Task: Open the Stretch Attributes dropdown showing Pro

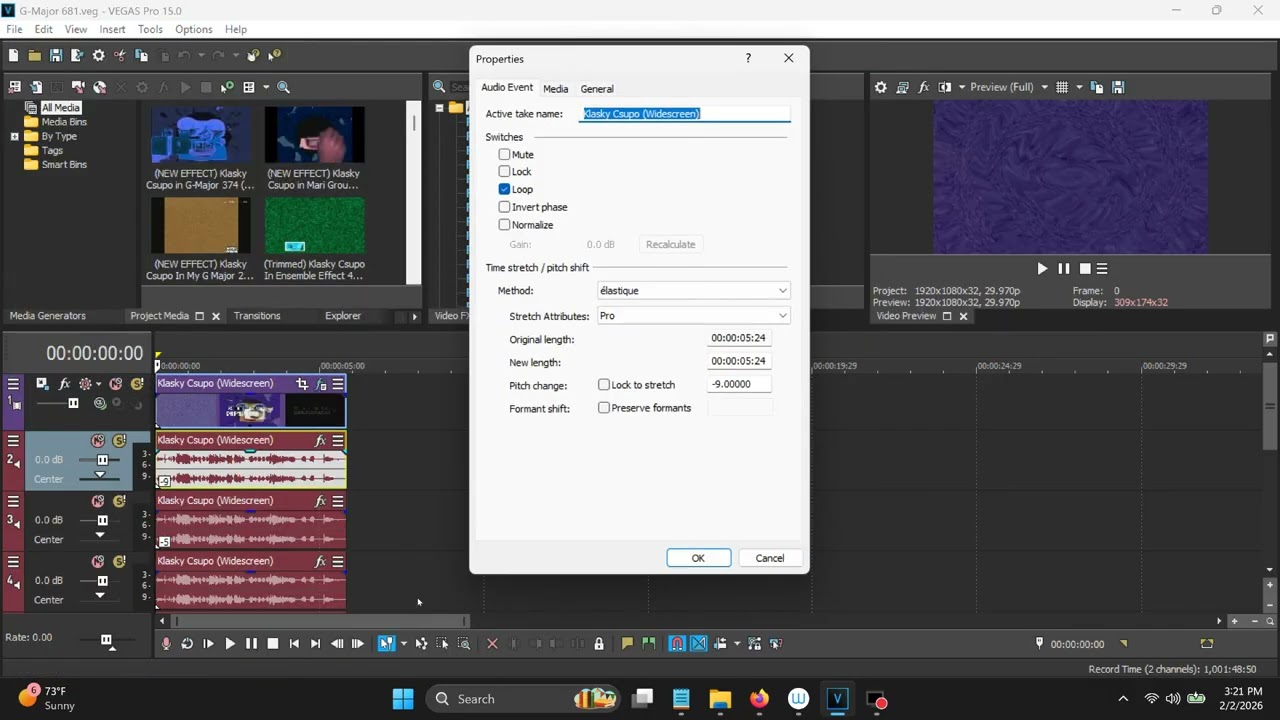Action: coord(693,316)
